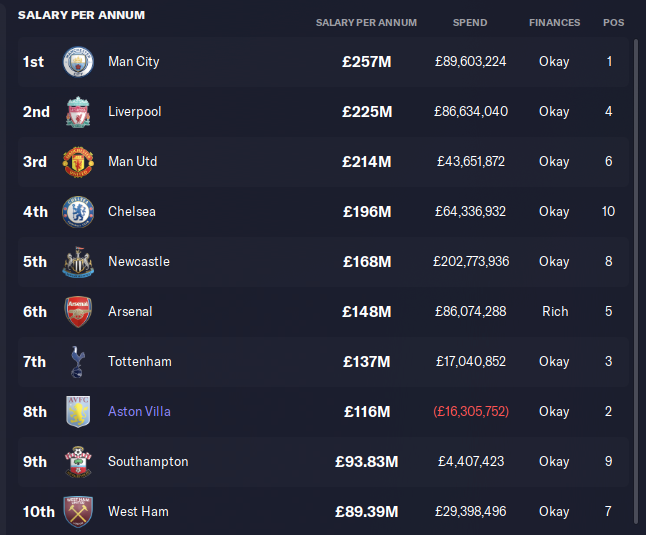Viewport: 646px width, 535px height.
Task: Click the Tottenham club crest
Action: (x=77, y=362)
